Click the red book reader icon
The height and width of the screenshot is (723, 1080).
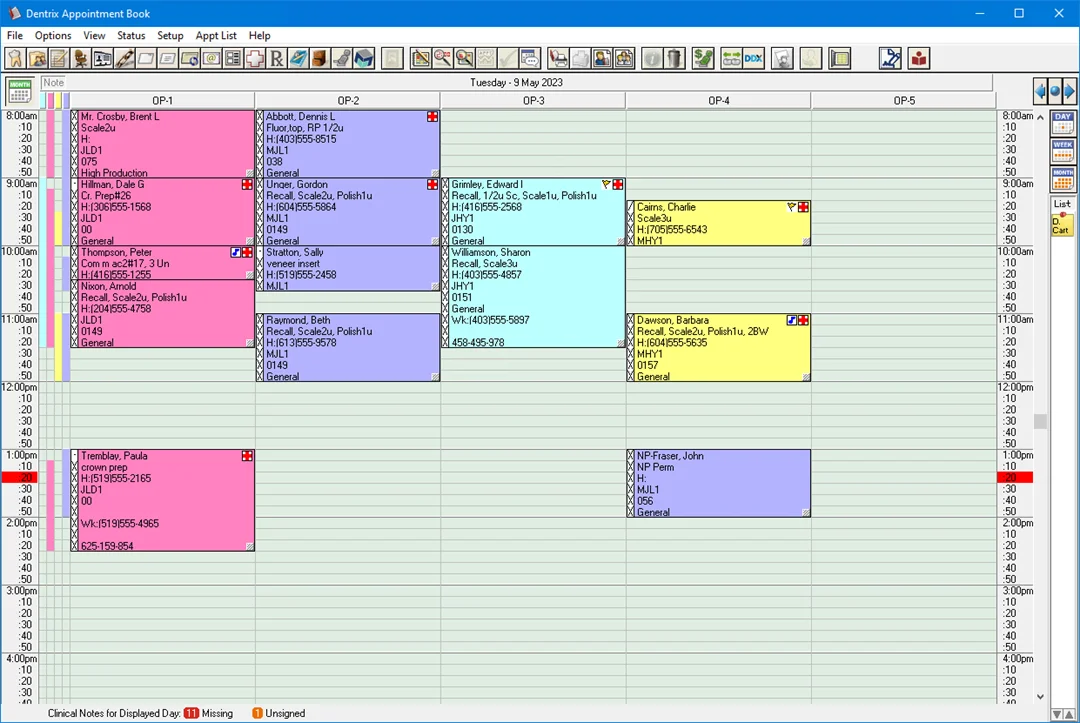tap(918, 59)
